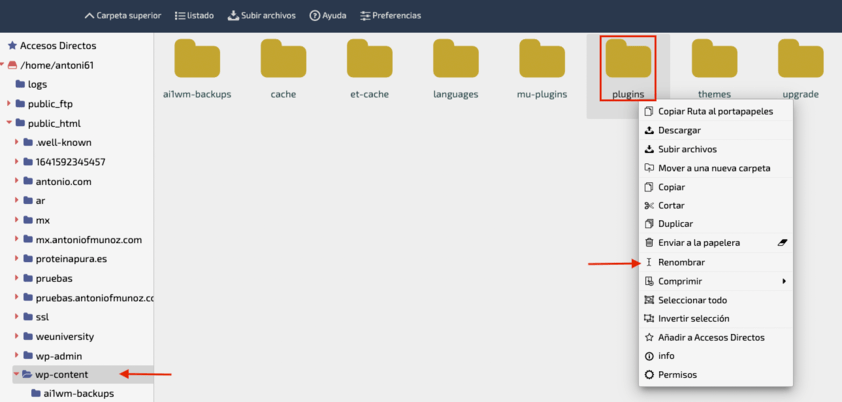Choose Subir archivos in context menu
The width and height of the screenshot is (842, 402).
(x=716, y=149)
